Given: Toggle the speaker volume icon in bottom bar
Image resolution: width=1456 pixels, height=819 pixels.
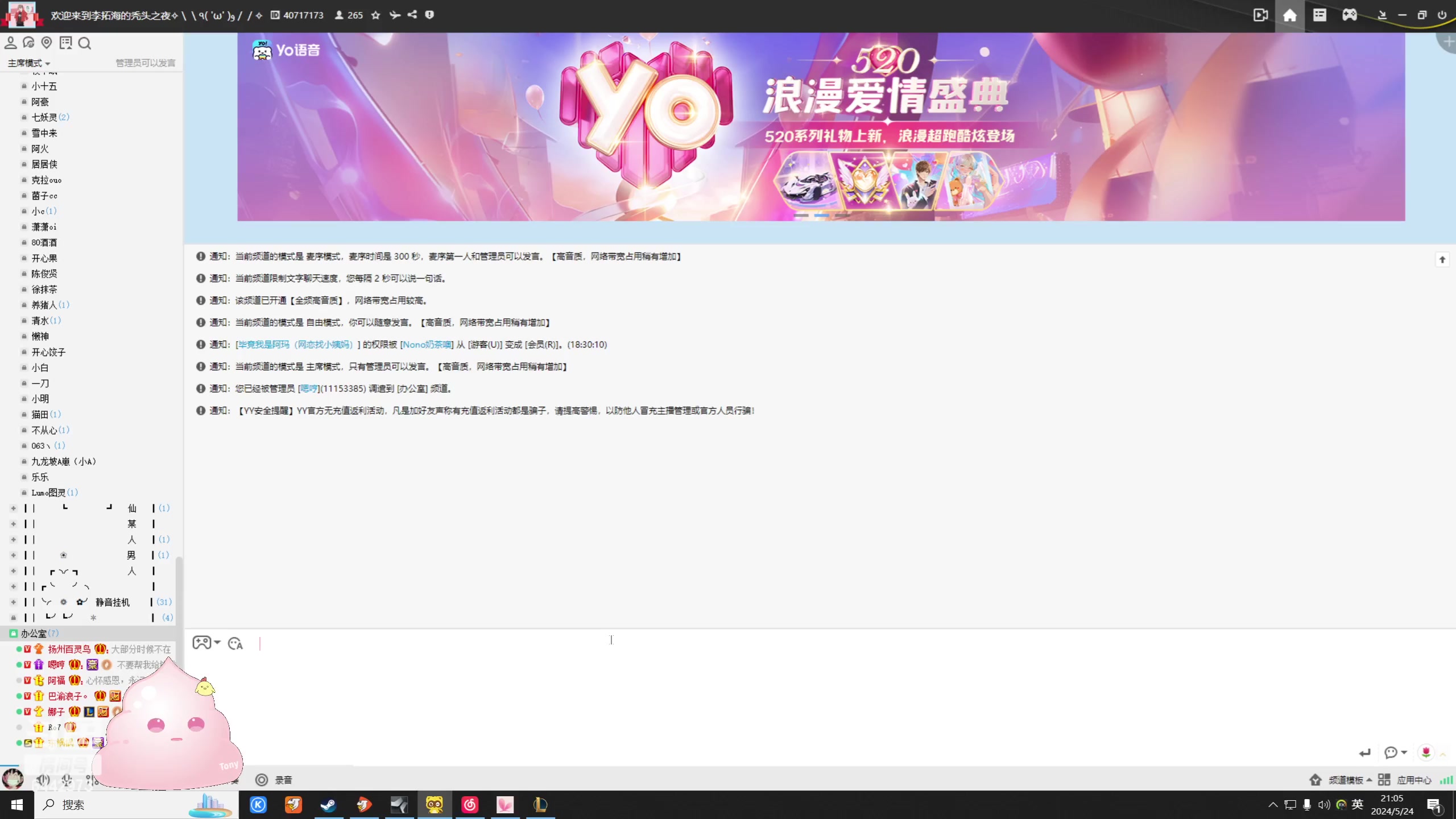Looking at the screenshot, I should click(43, 780).
